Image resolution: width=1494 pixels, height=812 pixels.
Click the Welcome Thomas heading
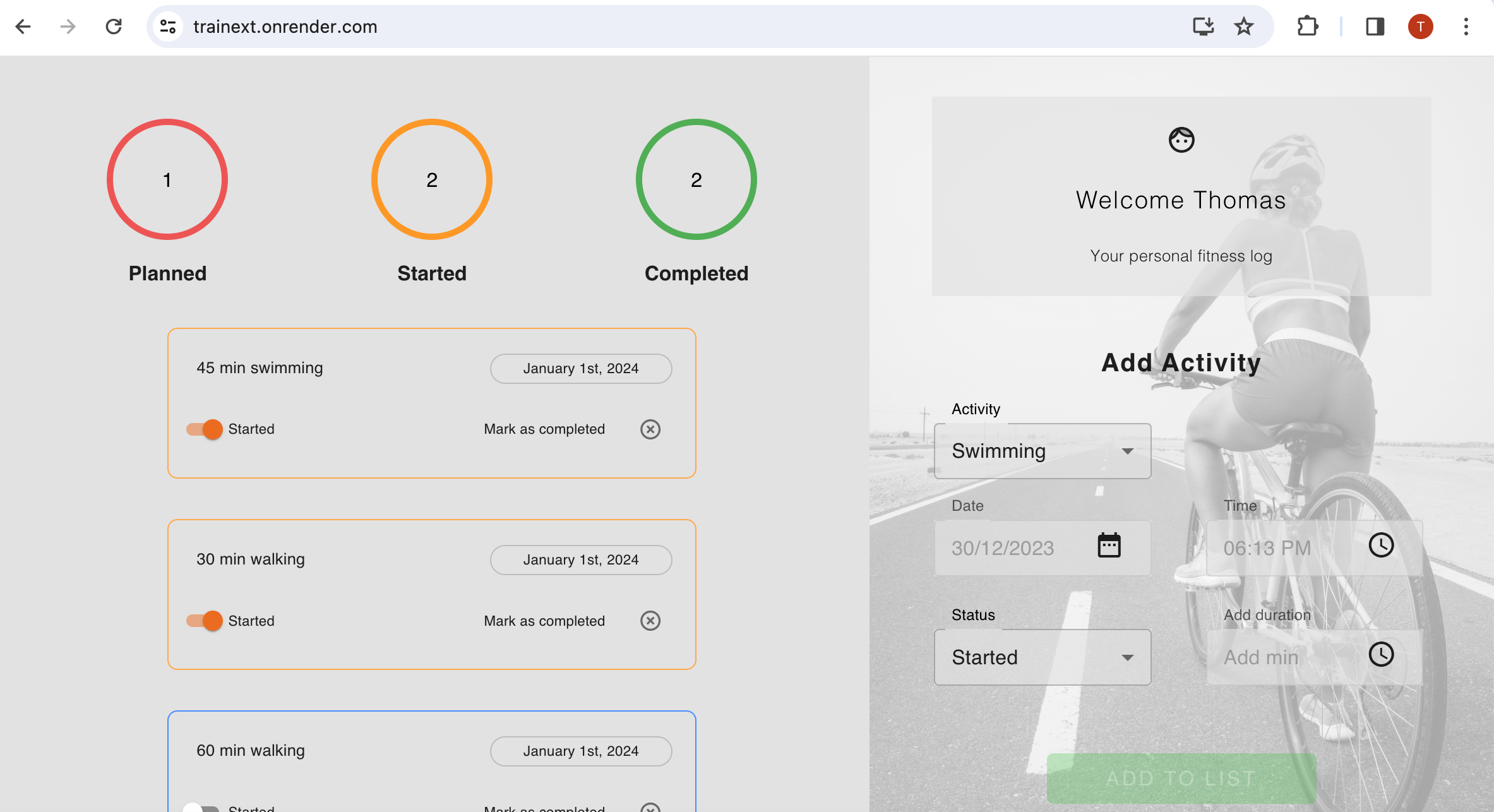pos(1181,200)
